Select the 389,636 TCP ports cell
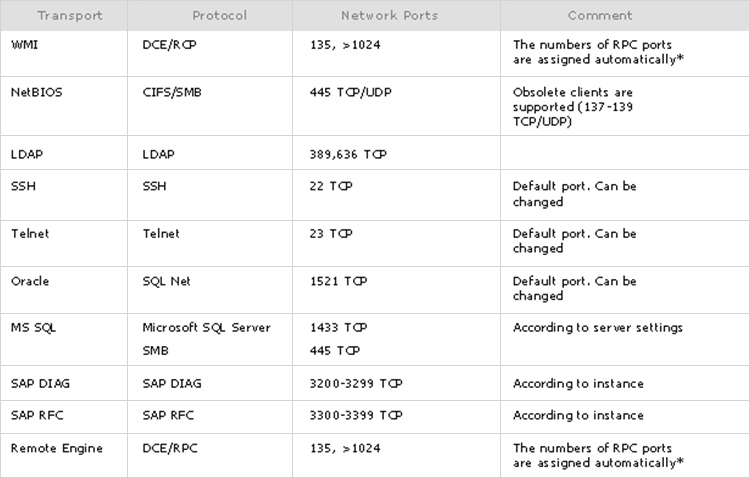Image resolution: width=750 pixels, height=478 pixels. pos(397,153)
